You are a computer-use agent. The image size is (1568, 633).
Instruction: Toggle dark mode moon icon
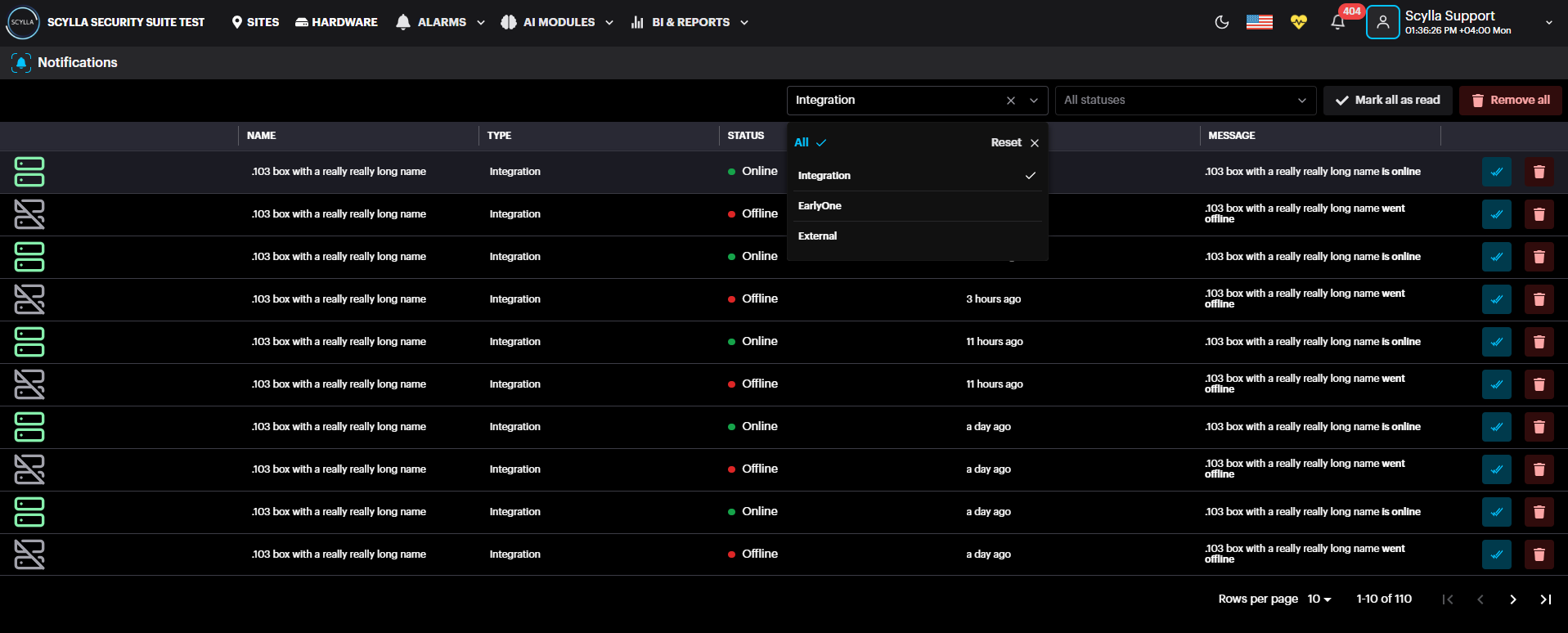click(x=1222, y=22)
